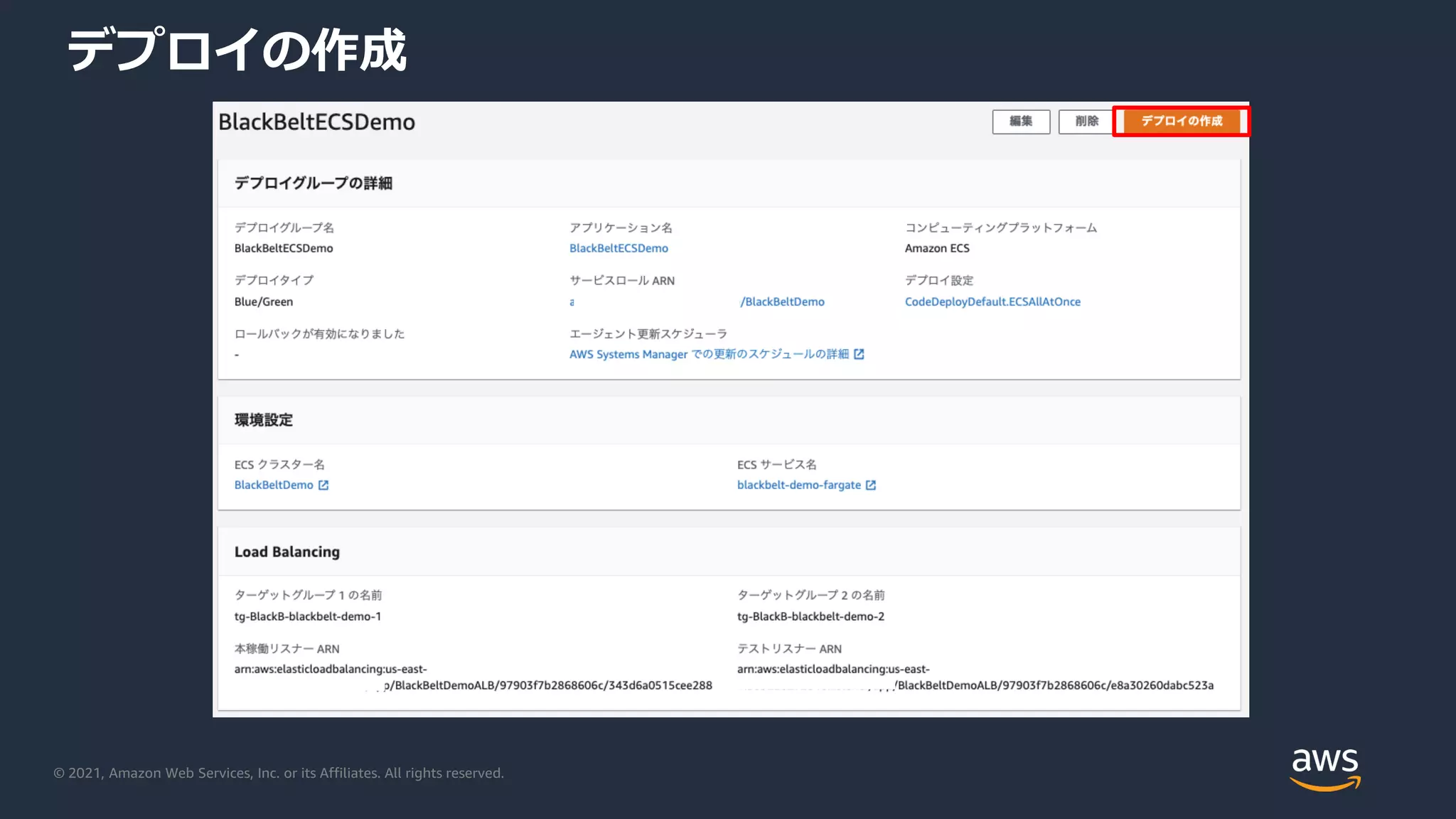Select the Load Balancing section heading
1456x819 pixels.
pyautogui.click(x=287, y=552)
